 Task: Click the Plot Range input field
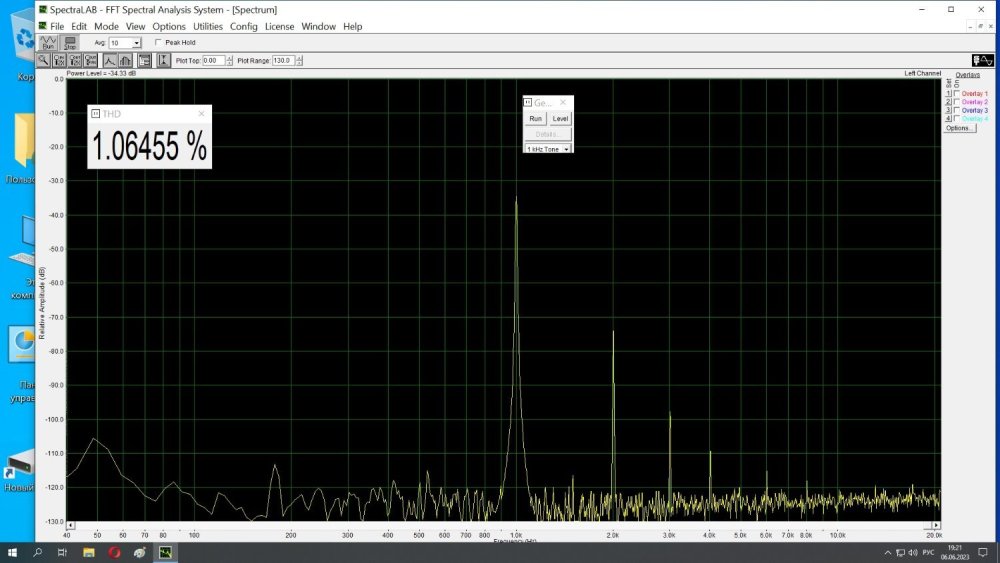tap(282, 60)
